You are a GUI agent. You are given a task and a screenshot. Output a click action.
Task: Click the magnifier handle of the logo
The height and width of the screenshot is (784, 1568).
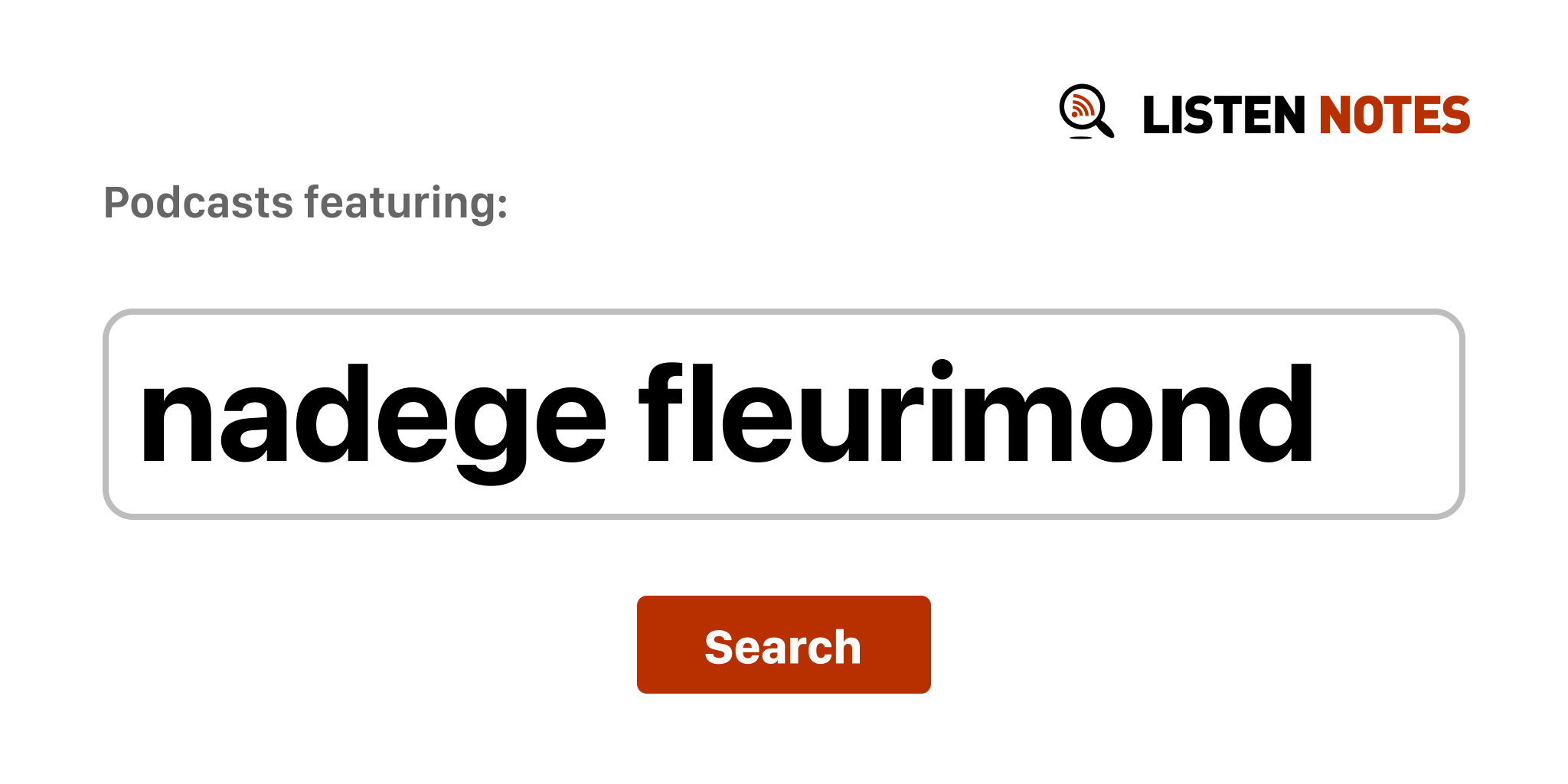tap(1106, 127)
